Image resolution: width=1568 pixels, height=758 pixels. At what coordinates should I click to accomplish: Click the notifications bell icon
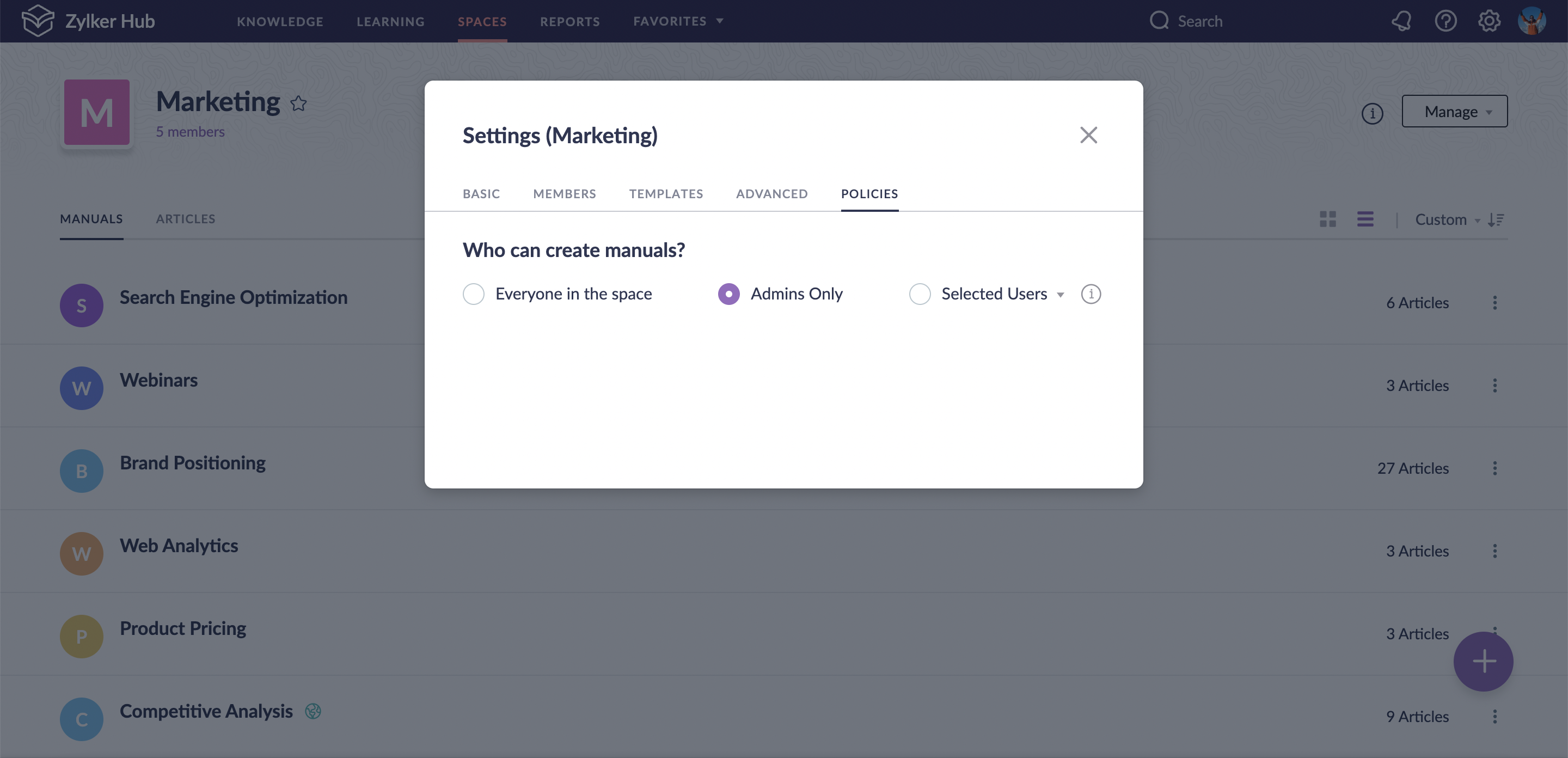tap(1401, 21)
